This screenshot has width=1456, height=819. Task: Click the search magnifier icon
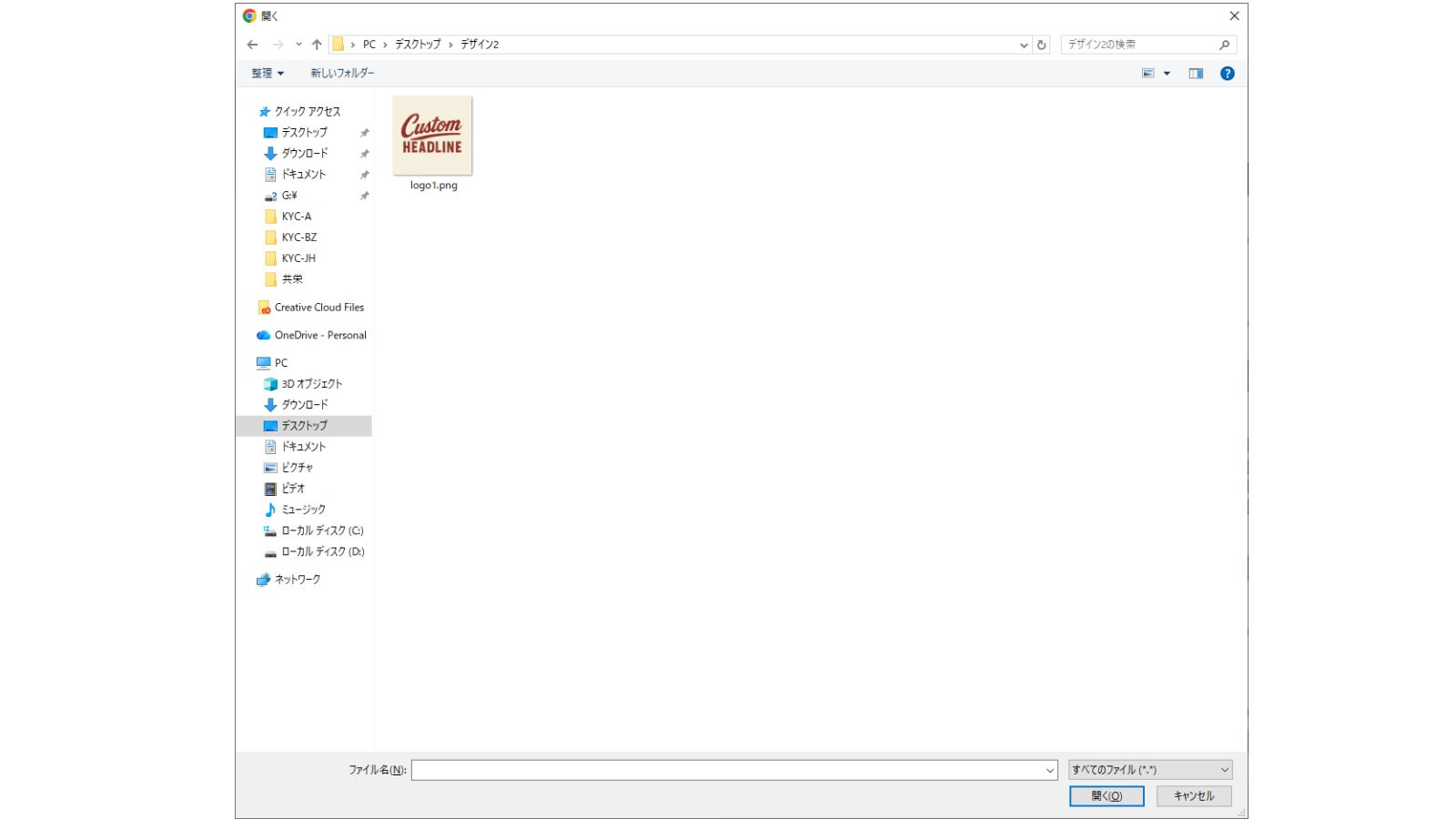(1224, 45)
